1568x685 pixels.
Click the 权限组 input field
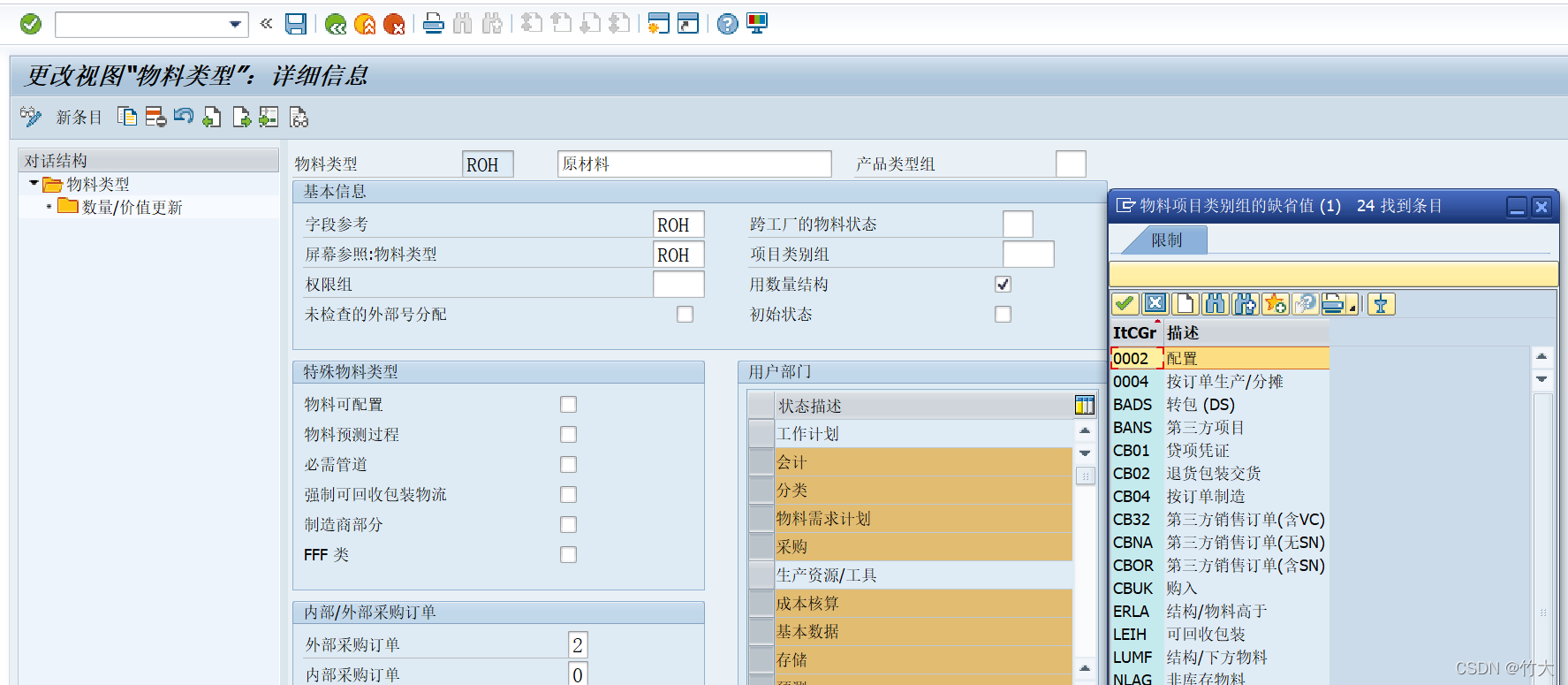678,285
